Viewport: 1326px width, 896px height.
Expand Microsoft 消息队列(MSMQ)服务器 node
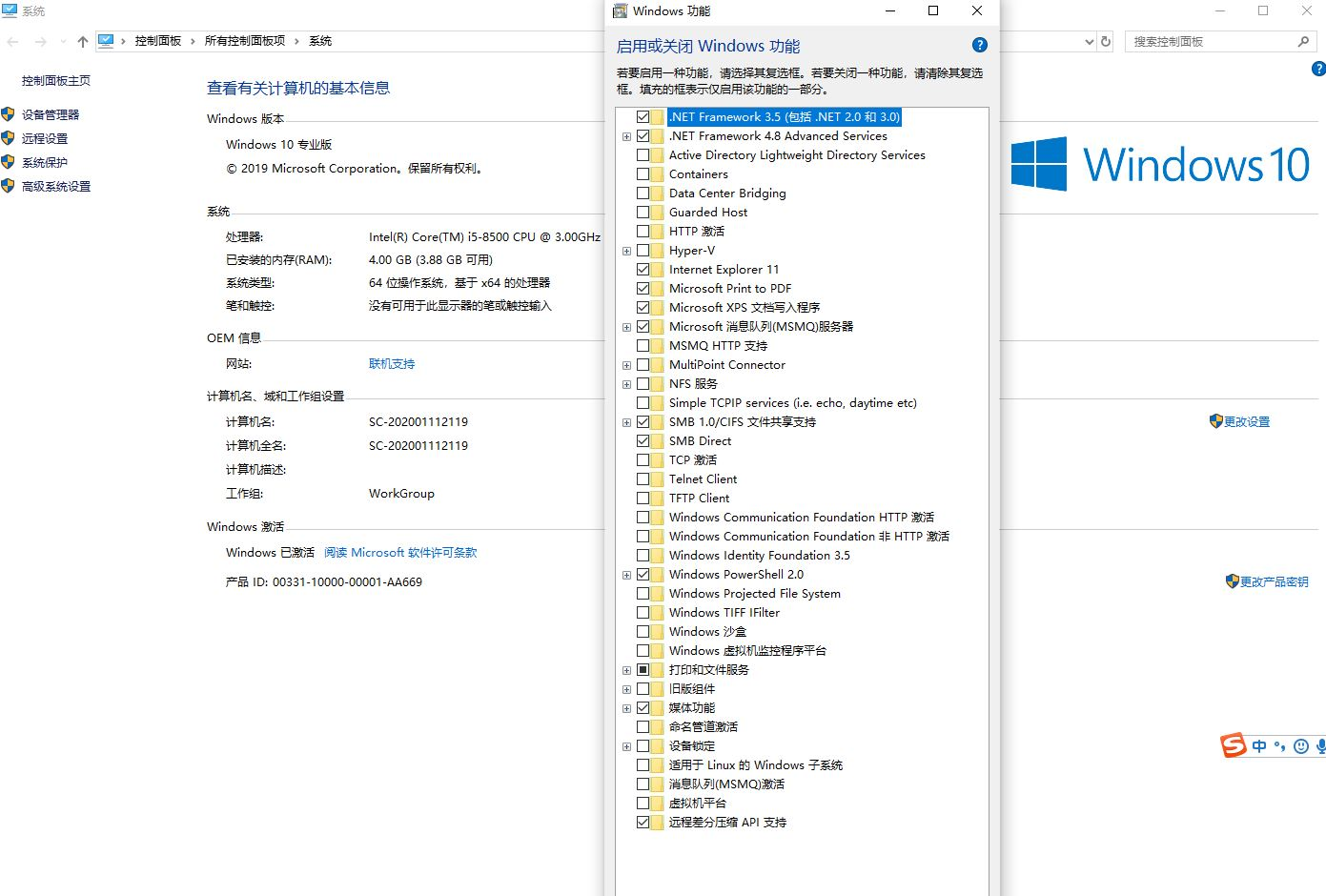[x=626, y=327]
